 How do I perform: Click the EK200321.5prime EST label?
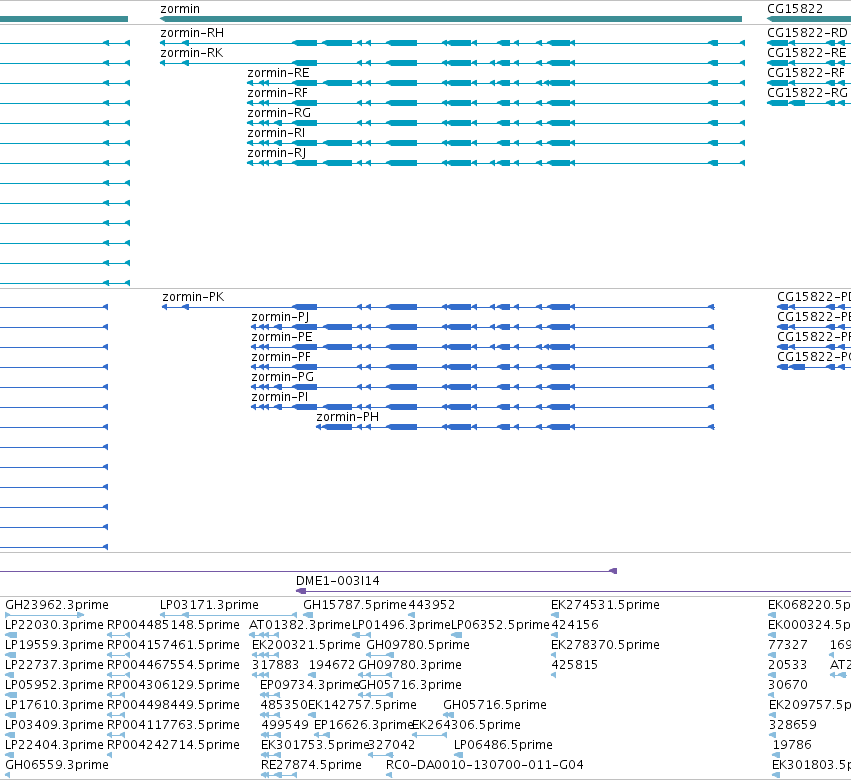click(x=306, y=645)
